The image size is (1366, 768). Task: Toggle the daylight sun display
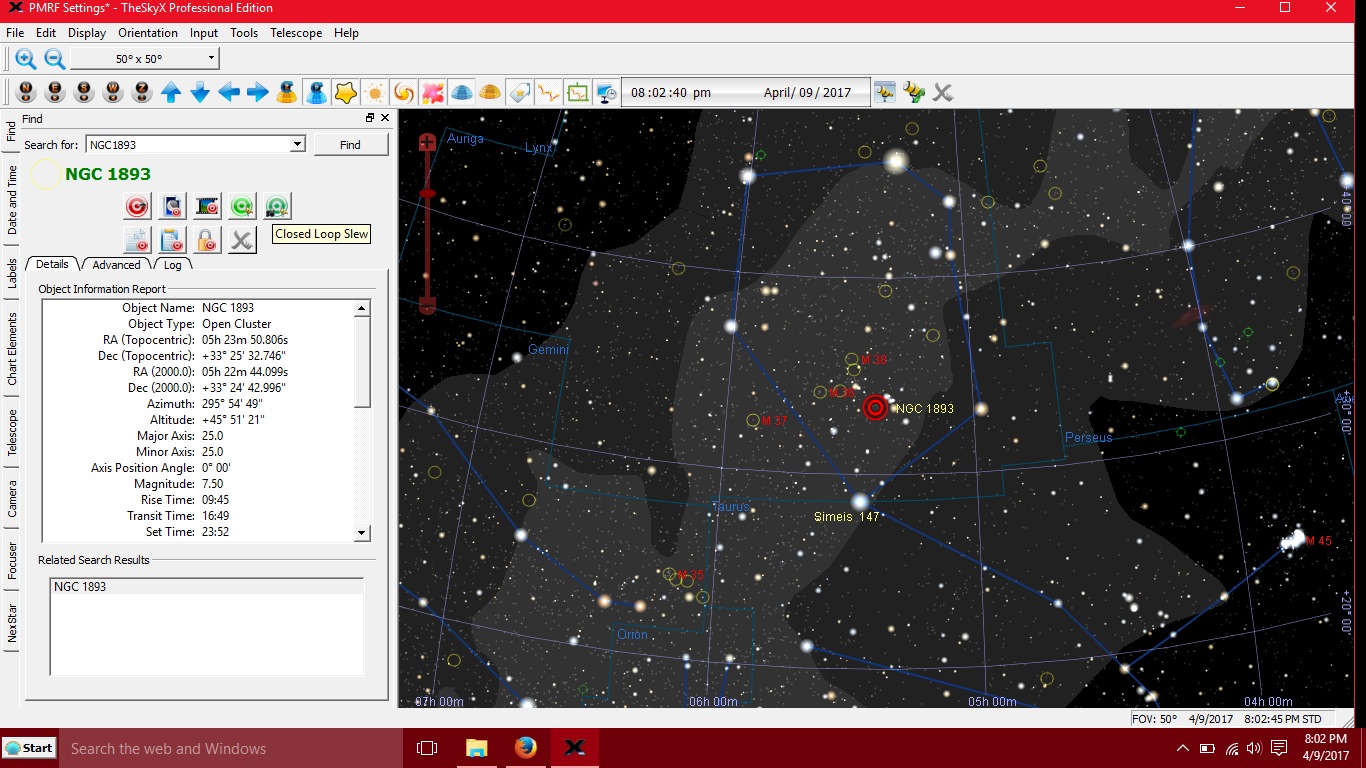[373, 92]
